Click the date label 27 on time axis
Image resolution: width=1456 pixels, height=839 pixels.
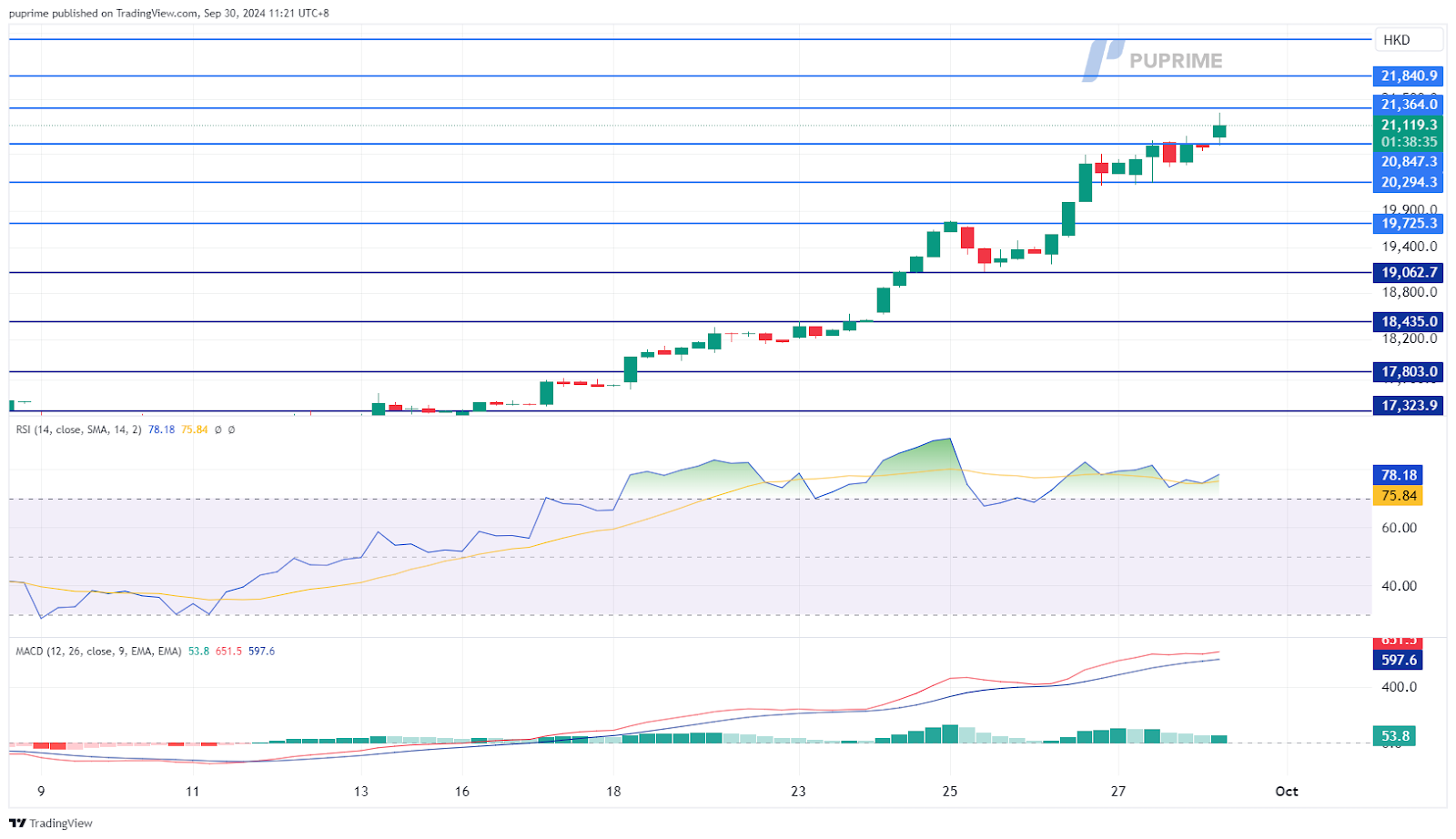click(1118, 792)
